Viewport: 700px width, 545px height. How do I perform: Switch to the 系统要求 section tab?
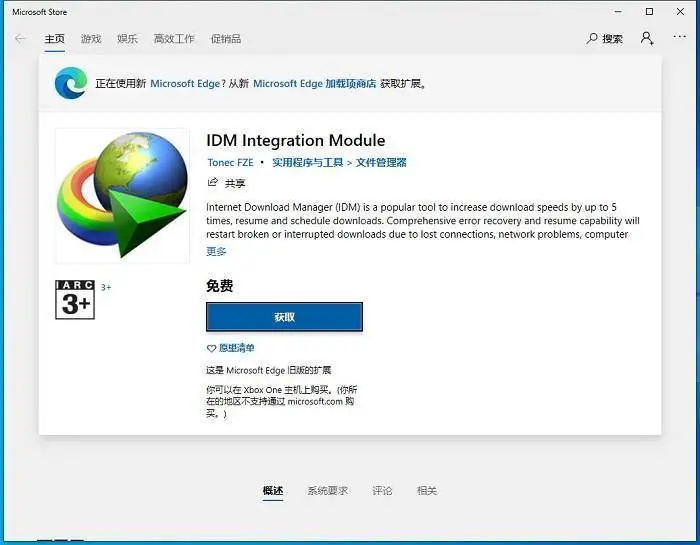point(328,491)
